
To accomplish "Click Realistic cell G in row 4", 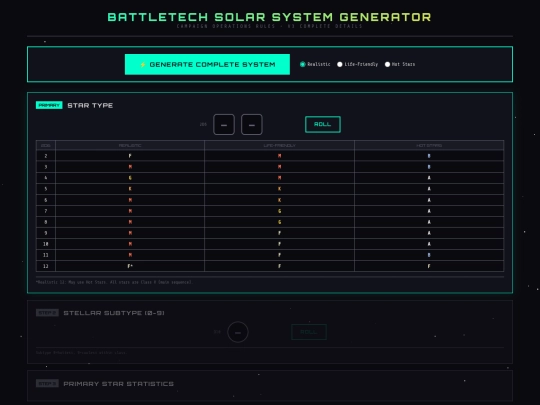I will 130,178.
